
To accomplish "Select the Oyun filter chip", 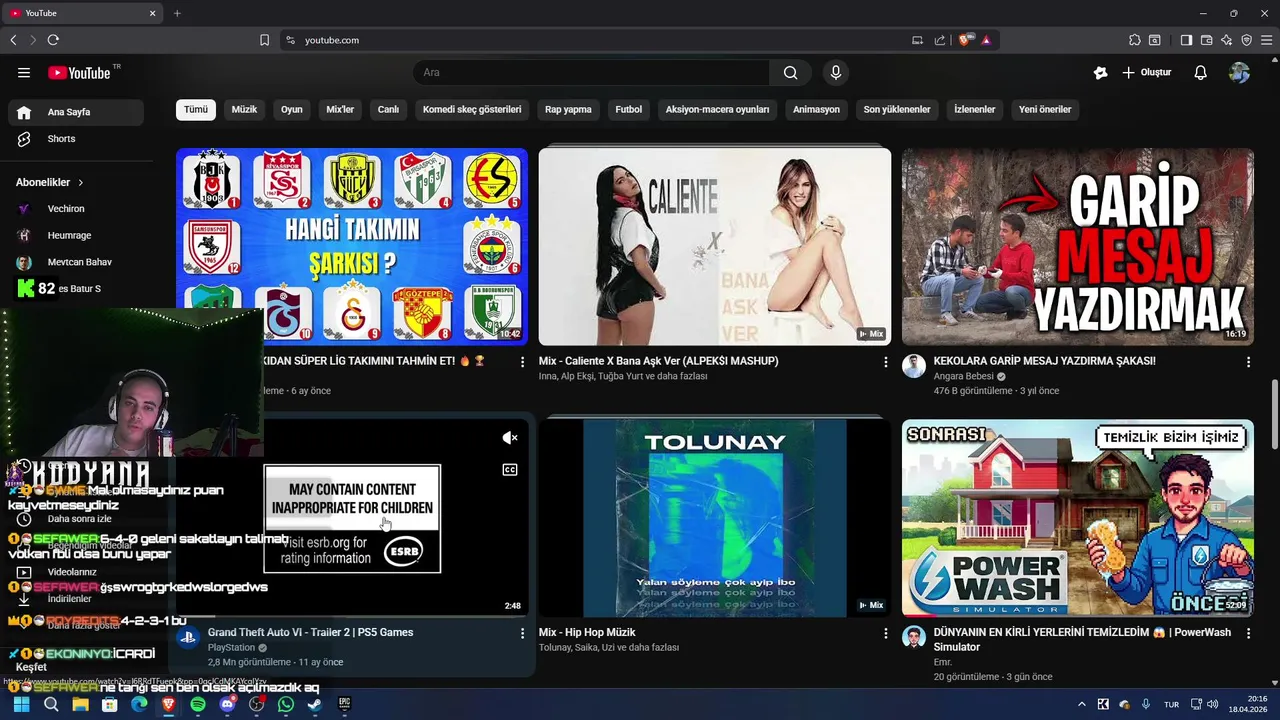I will (x=292, y=110).
